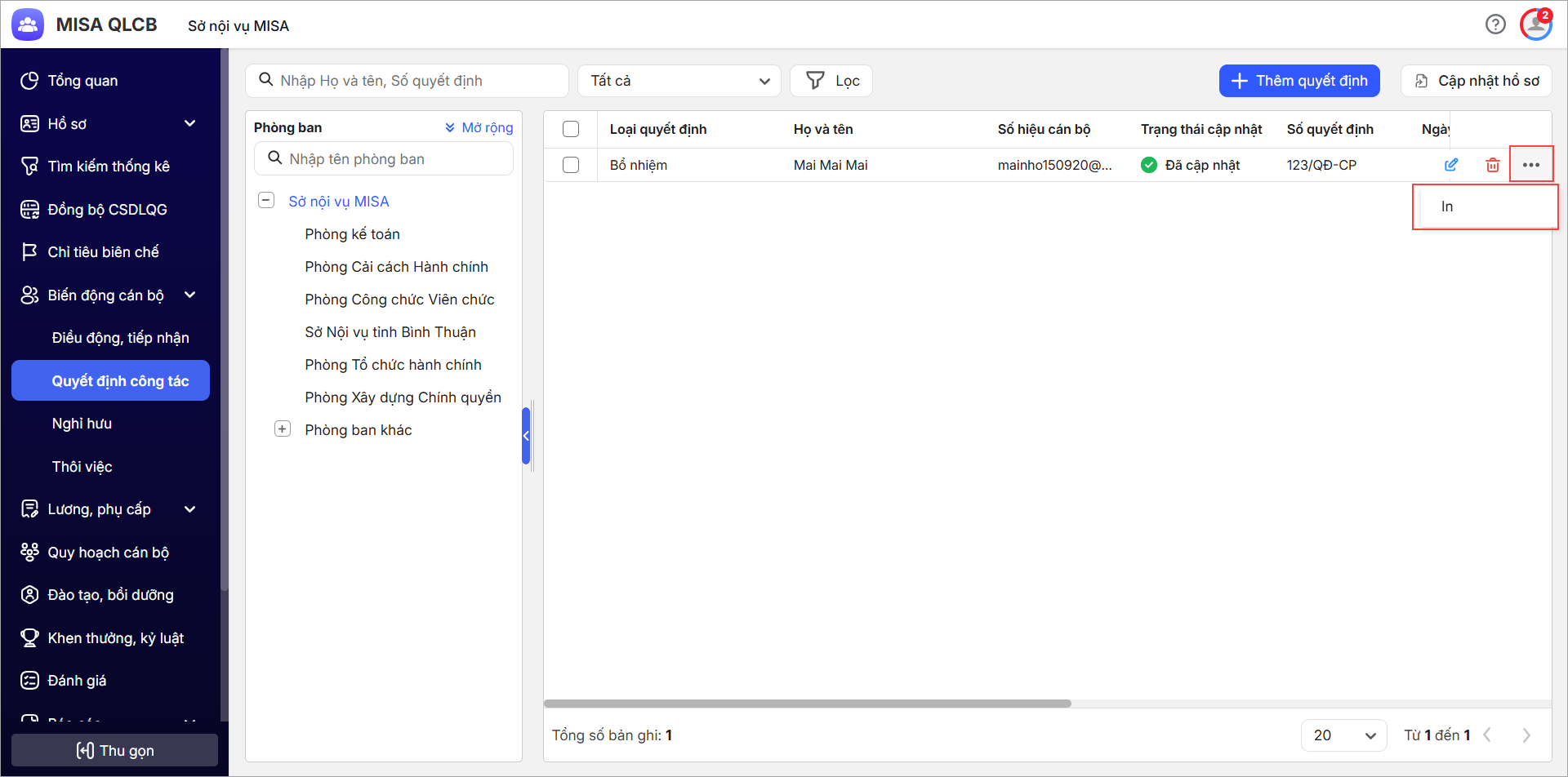Screen dimensions: 1568x777
Task: Click the Mở rộng link
Action: (479, 127)
